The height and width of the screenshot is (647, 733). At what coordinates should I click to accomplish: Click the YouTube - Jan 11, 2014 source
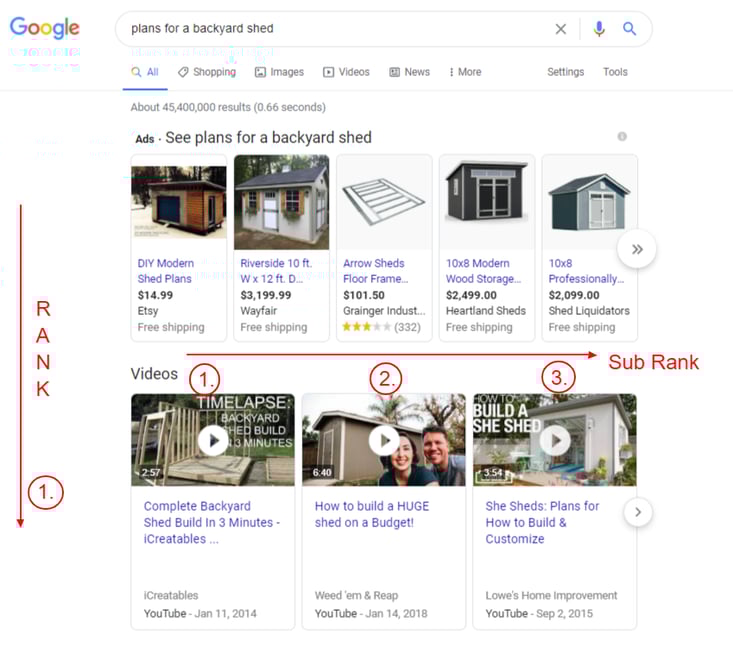(200, 613)
